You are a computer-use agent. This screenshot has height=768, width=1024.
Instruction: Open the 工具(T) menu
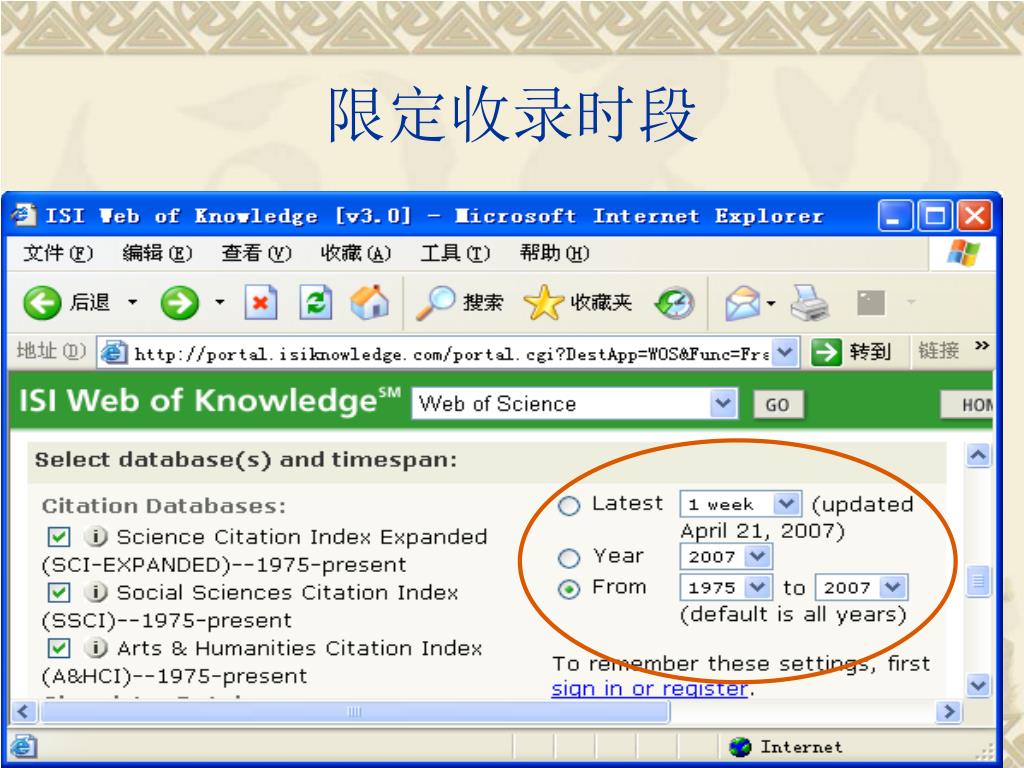(455, 253)
